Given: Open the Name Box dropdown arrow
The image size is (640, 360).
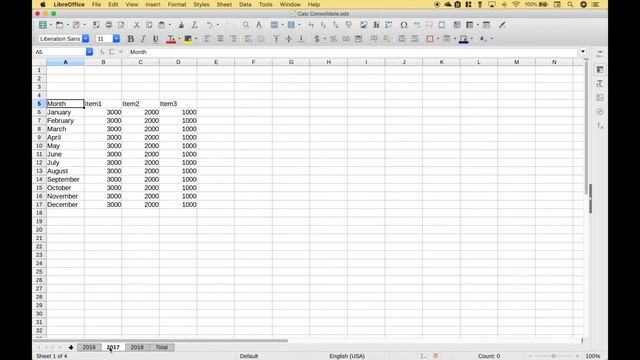Looking at the screenshot, I should [x=89, y=52].
